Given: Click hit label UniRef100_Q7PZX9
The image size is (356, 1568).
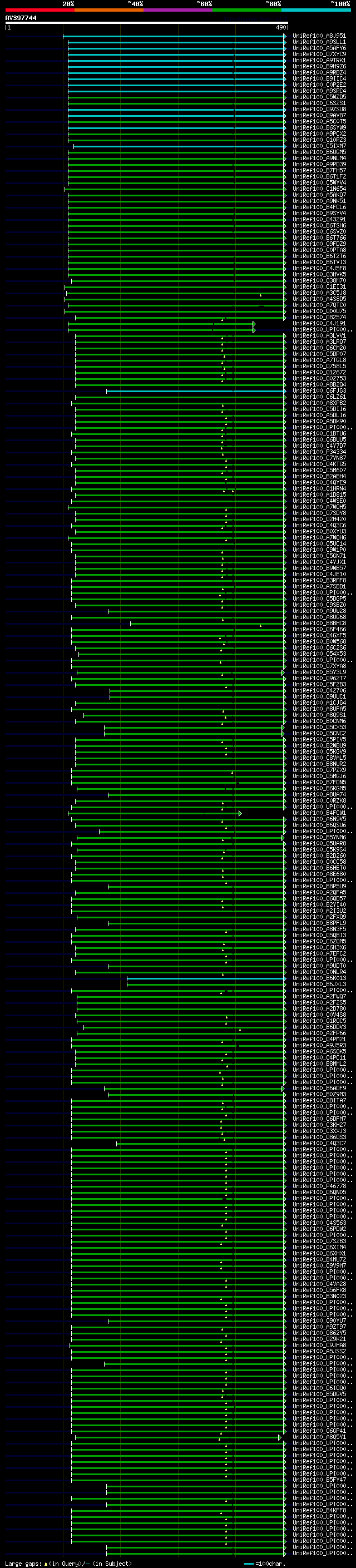Looking at the screenshot, I should coord(319,770).
